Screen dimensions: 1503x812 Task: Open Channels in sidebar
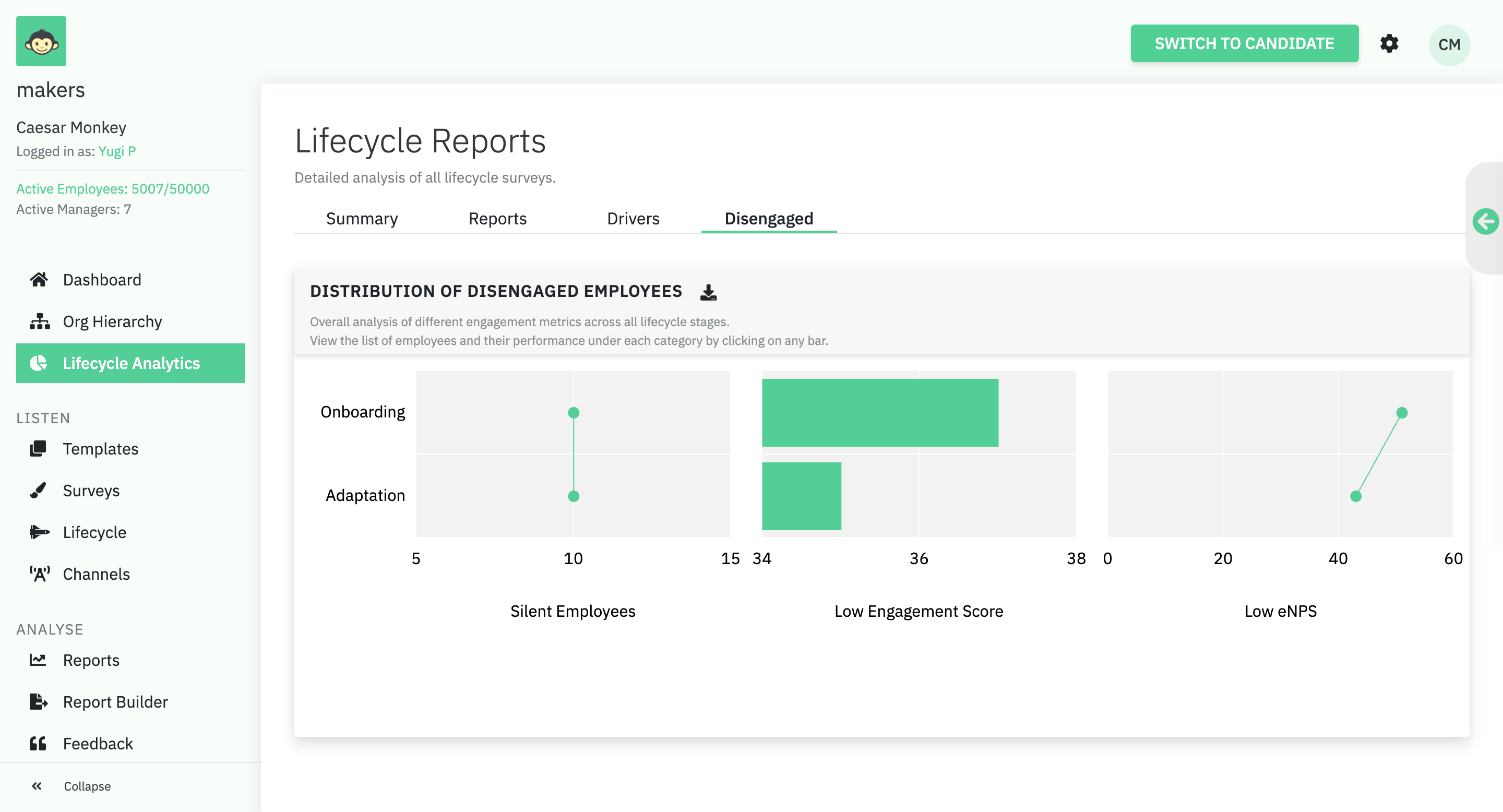point(96,574)
